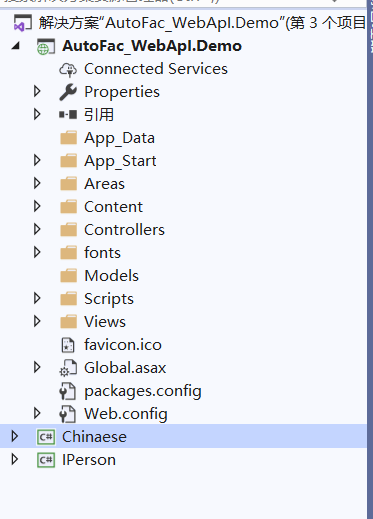This screenshot has height=519, width=373.
Task: Click the solution icon beside AutoFac_WebApI.Demo solution
Action: [22, 23]
